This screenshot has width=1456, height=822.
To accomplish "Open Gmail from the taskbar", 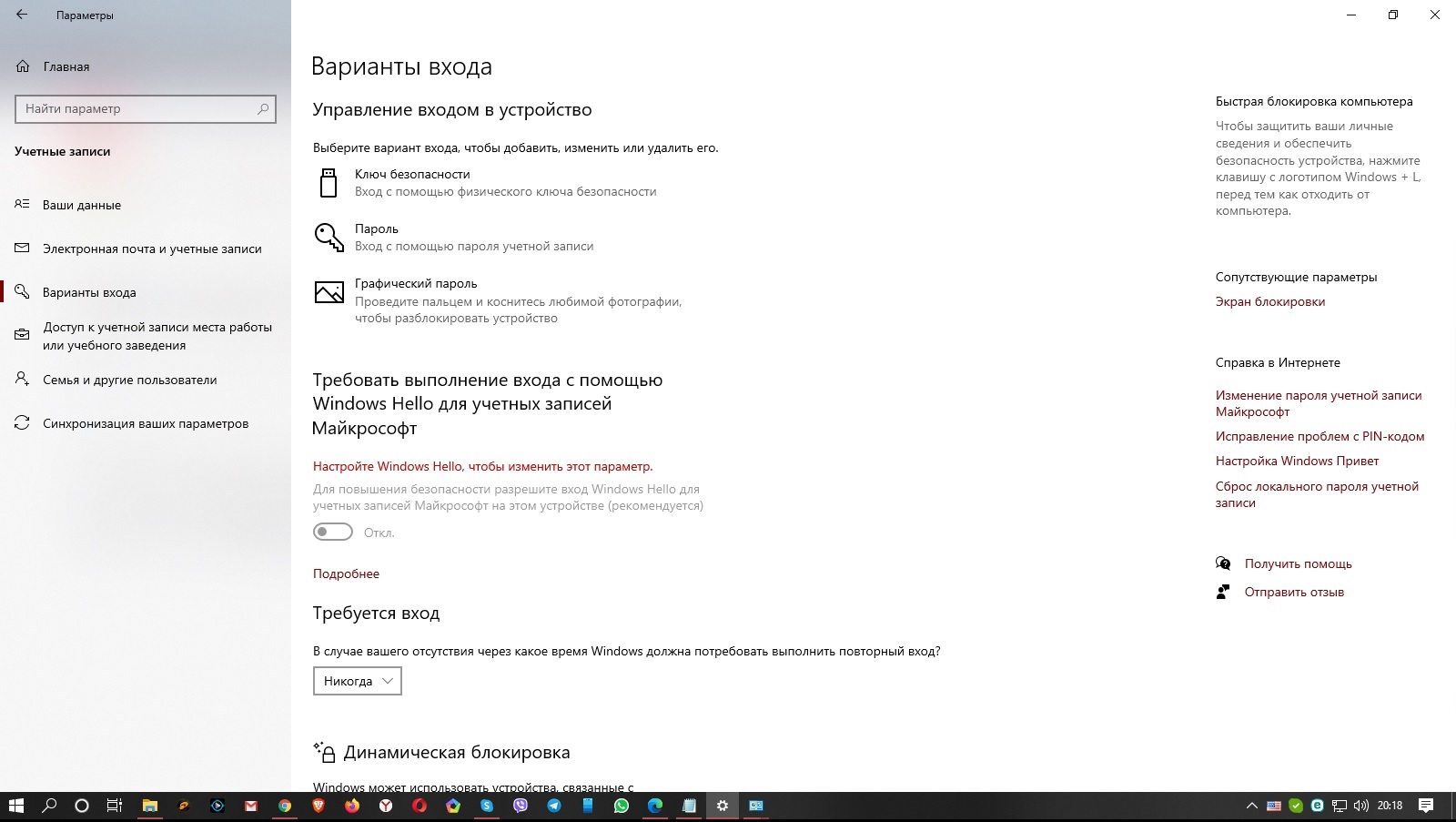I will pyautogui.click(x=251, y=806).
